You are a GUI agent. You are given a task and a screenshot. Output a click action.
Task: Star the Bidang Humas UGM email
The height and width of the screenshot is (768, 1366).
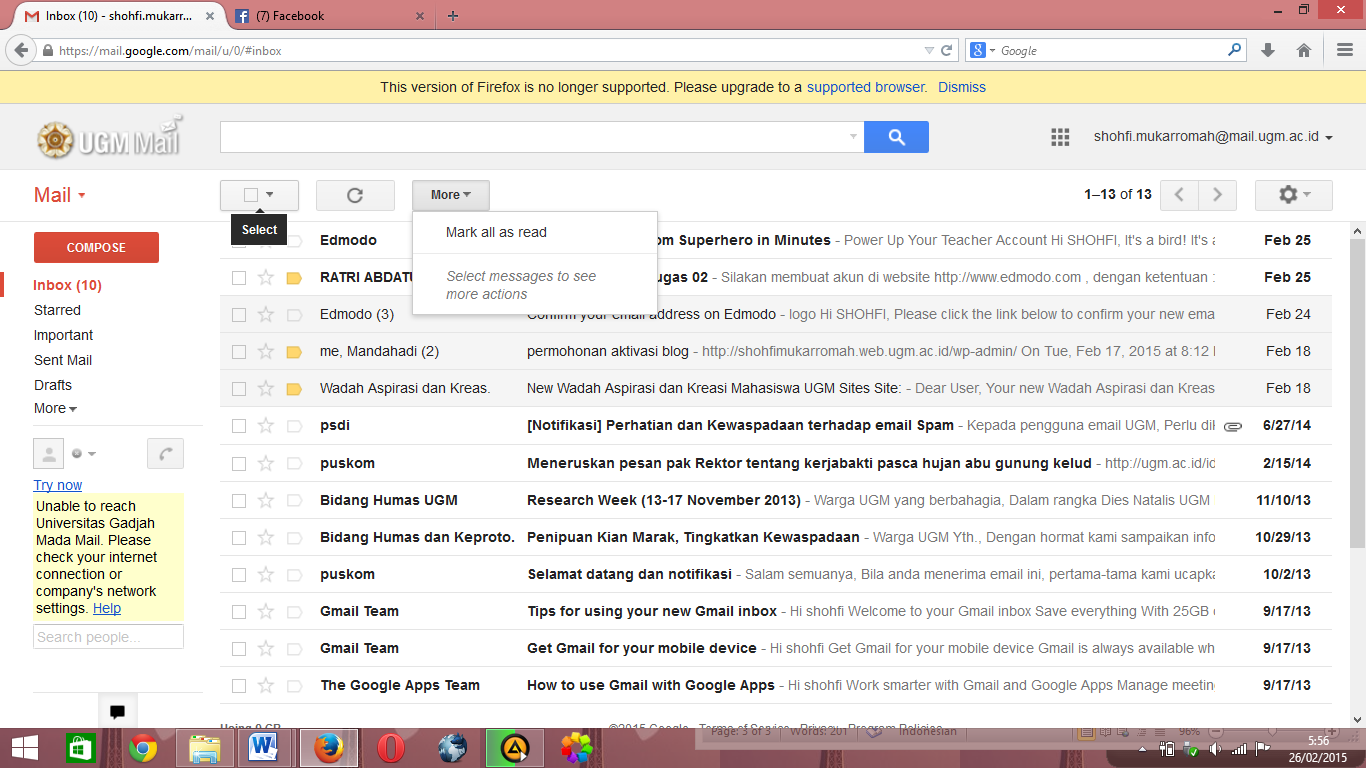point(266,500)
